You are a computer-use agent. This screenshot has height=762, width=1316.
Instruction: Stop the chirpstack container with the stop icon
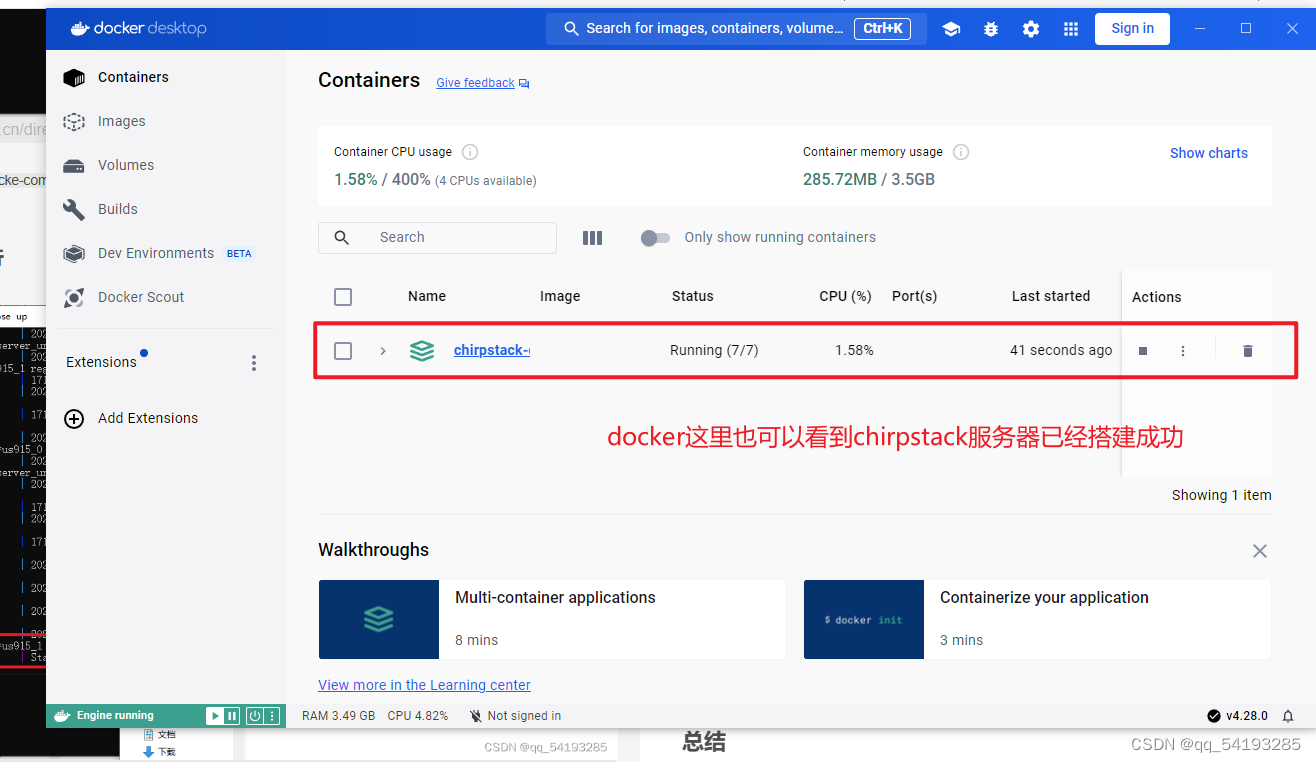point(1143,351)
